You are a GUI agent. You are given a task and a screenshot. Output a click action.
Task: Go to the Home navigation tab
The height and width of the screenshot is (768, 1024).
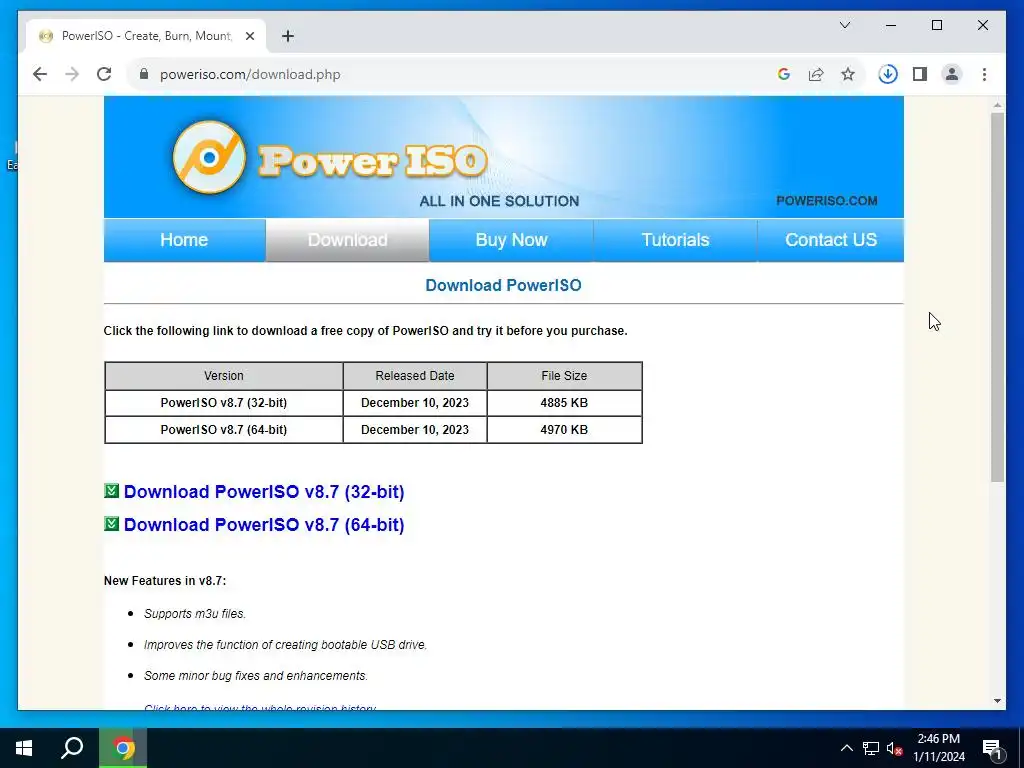tap(184, 240)
